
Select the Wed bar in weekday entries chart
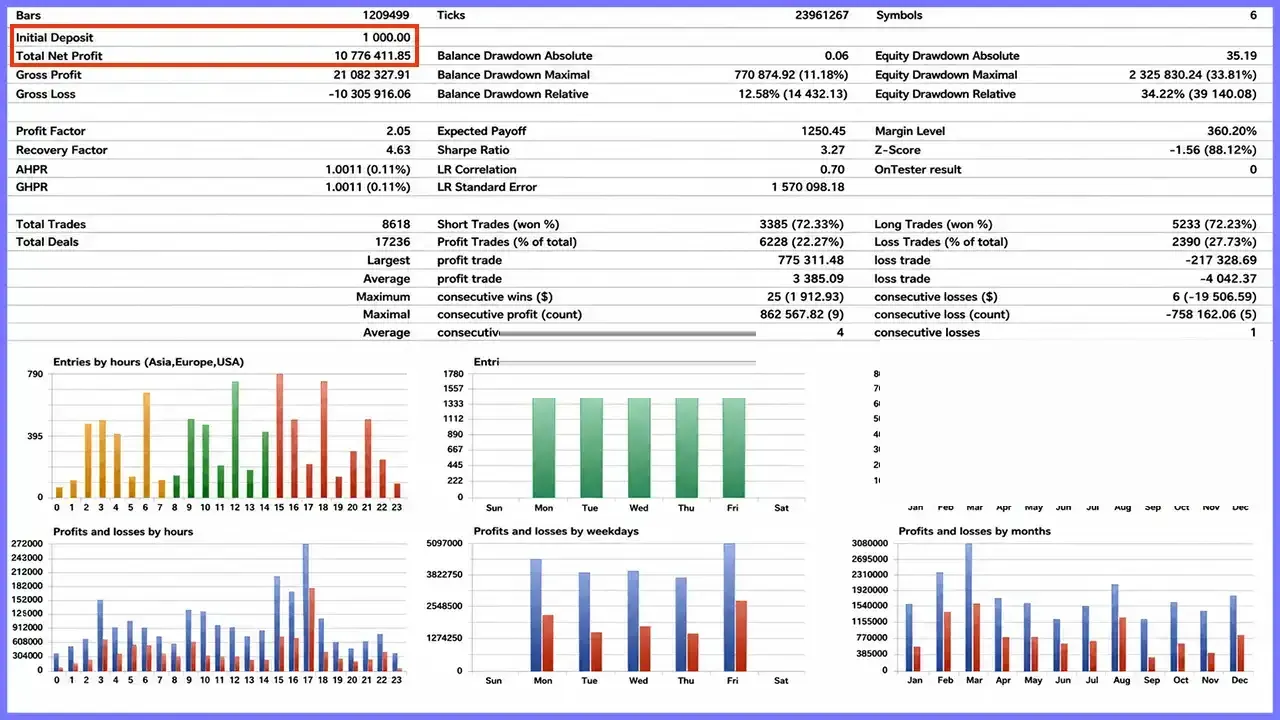coord(639,447)
